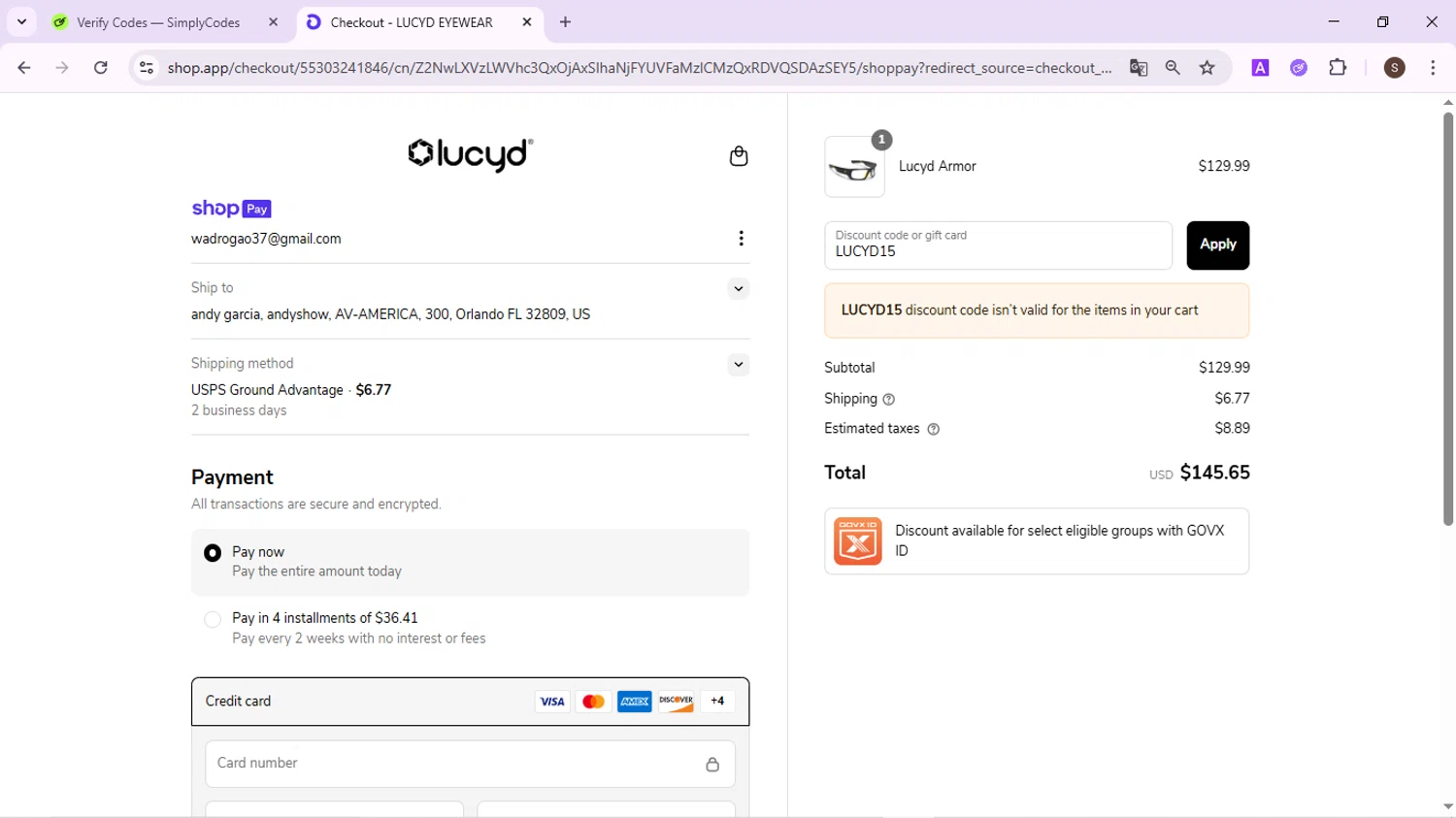Screen dimensions: 1456x818
Task: Open the translate page icon
Action: pos(1139,68)
